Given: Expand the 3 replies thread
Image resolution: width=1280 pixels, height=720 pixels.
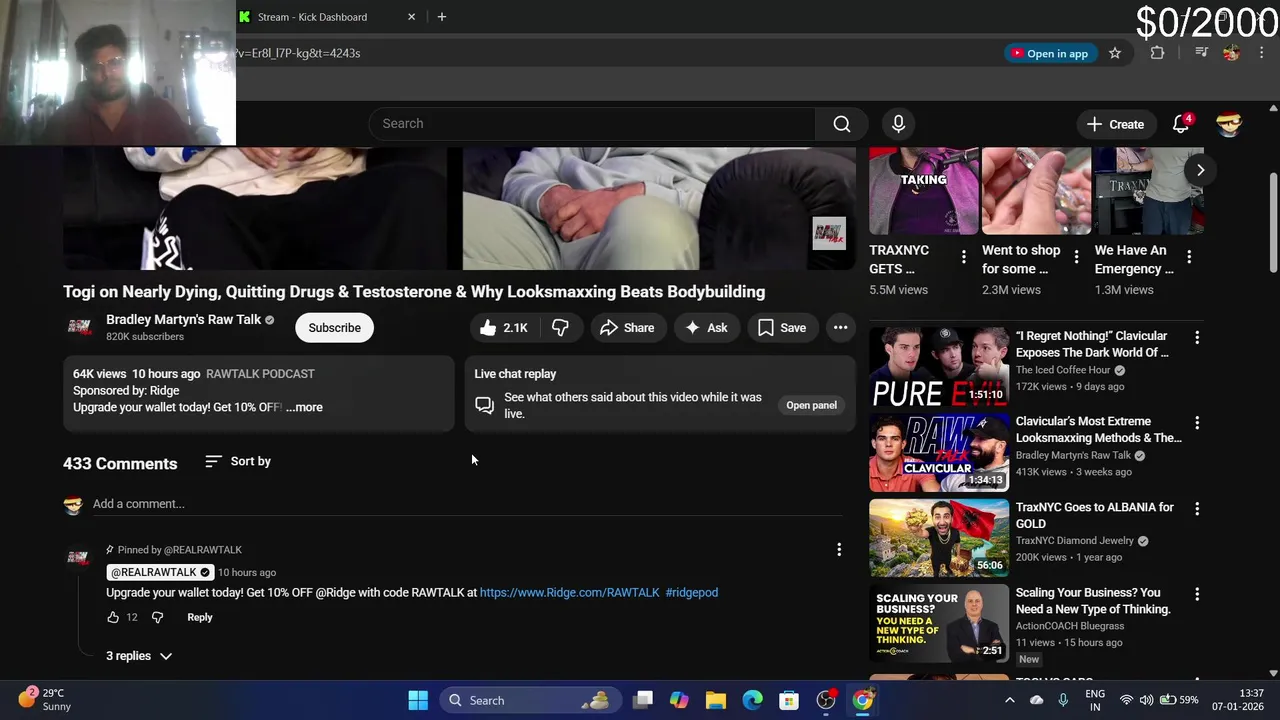Looking at the screenshot, I should (139, 656).
